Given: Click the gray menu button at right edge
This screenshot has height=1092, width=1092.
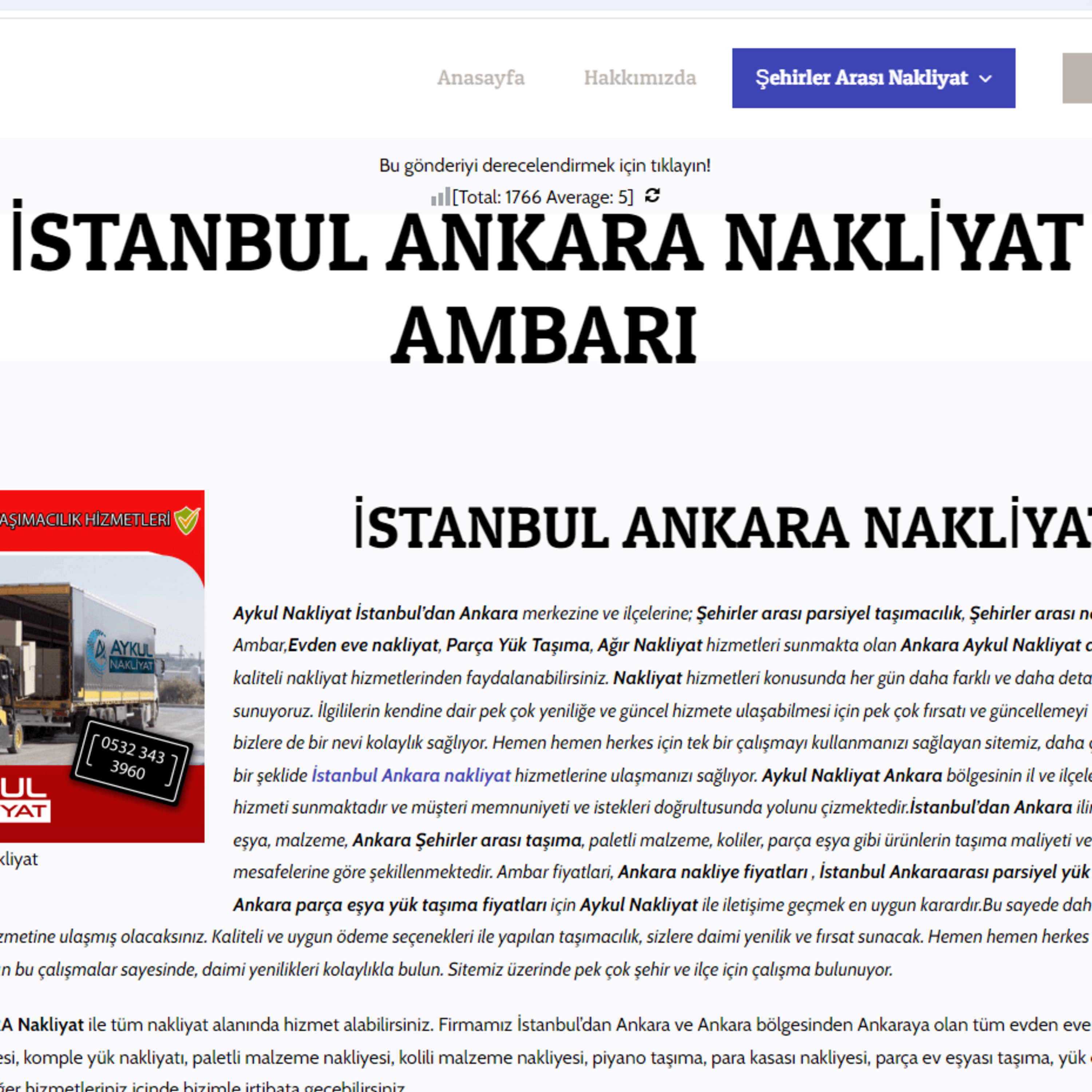Looking at the screenshot, I should pyautogui.click(x=1077, y=78).
